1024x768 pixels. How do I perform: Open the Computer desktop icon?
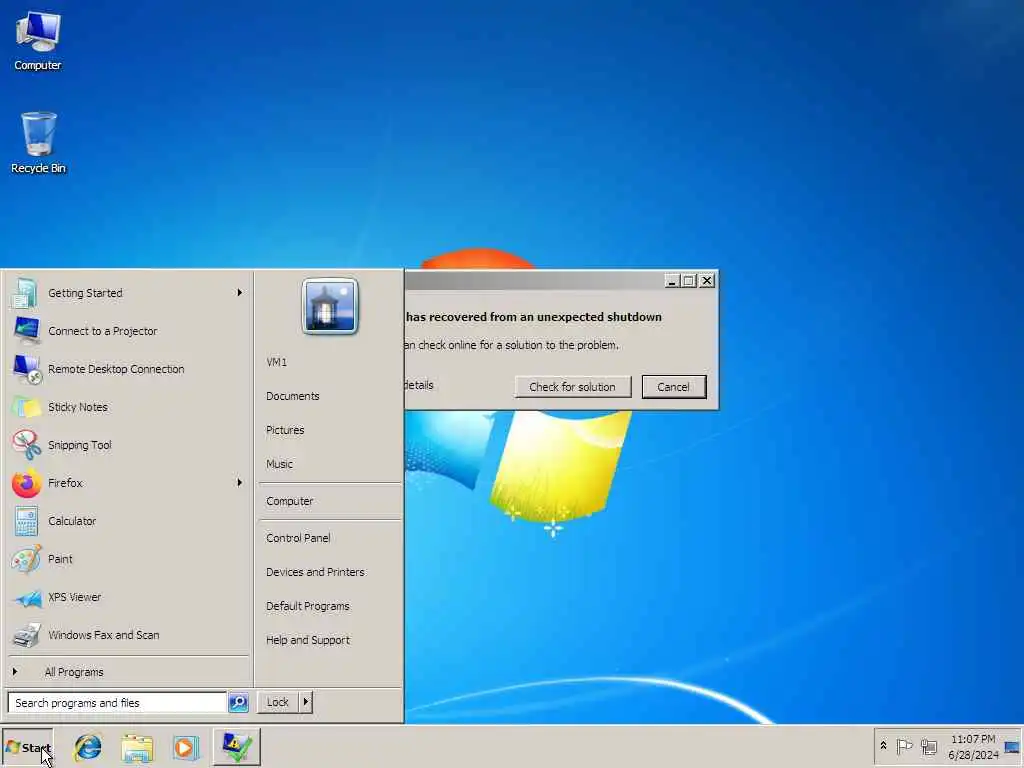coord(38,40)
